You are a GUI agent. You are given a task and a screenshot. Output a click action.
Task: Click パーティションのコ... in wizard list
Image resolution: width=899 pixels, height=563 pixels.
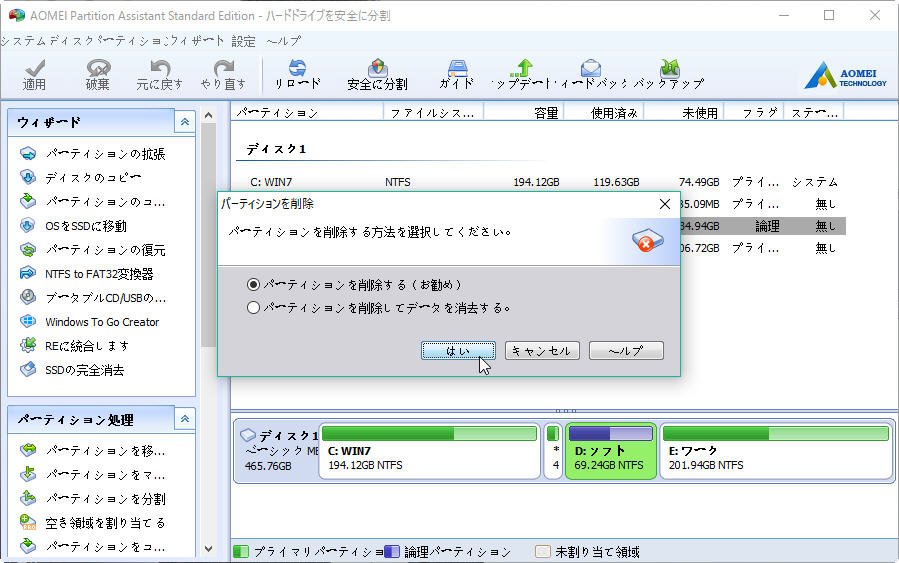click(x=105, y=202)
